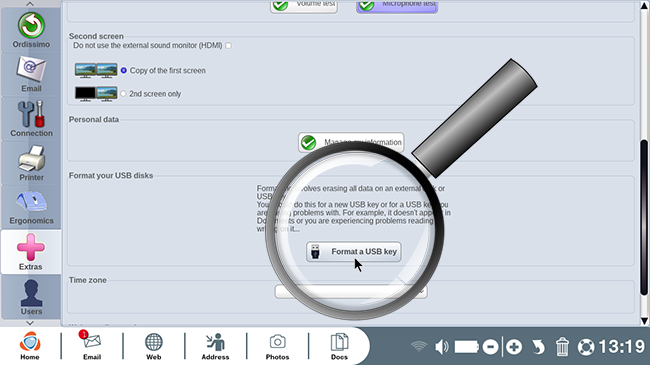The image size is (650, 365).
Task: Open the Email settings in sidebar
Action: pos(31,75)
